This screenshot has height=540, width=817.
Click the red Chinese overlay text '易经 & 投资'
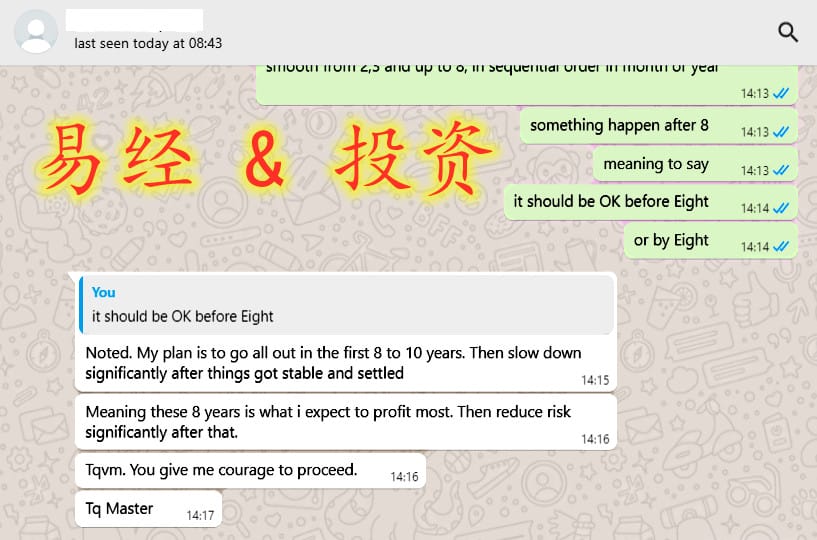tap(266, 159)
